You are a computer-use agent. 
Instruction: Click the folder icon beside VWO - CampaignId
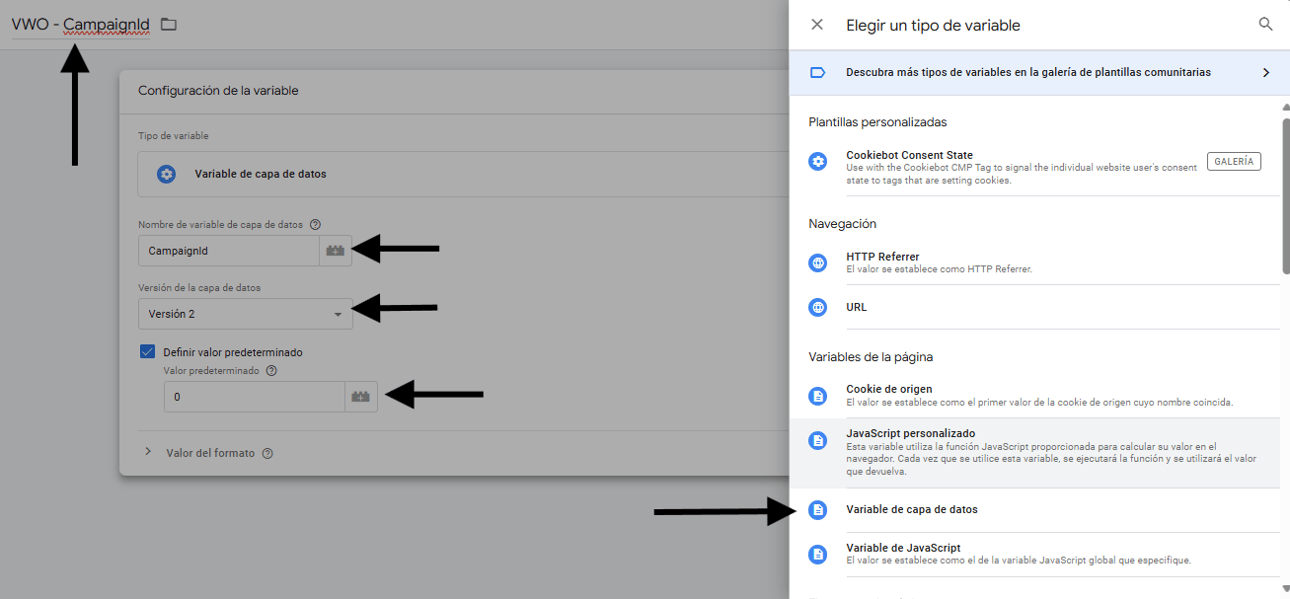pos(168,24)
